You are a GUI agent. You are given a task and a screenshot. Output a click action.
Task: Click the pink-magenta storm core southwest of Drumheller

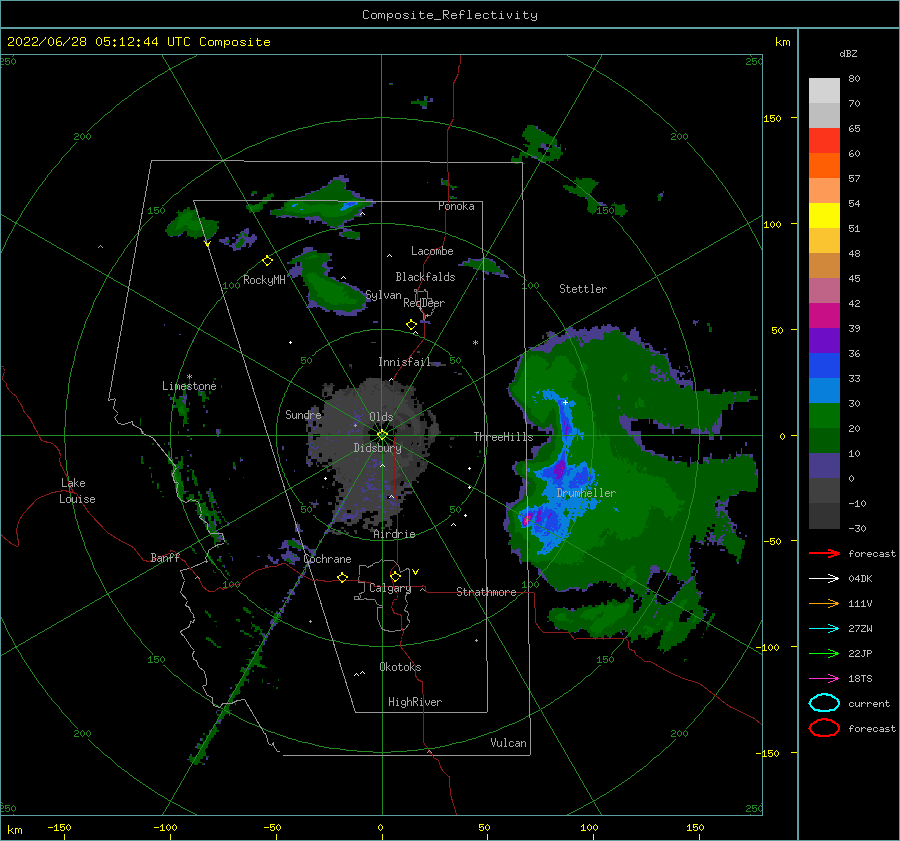525,520
